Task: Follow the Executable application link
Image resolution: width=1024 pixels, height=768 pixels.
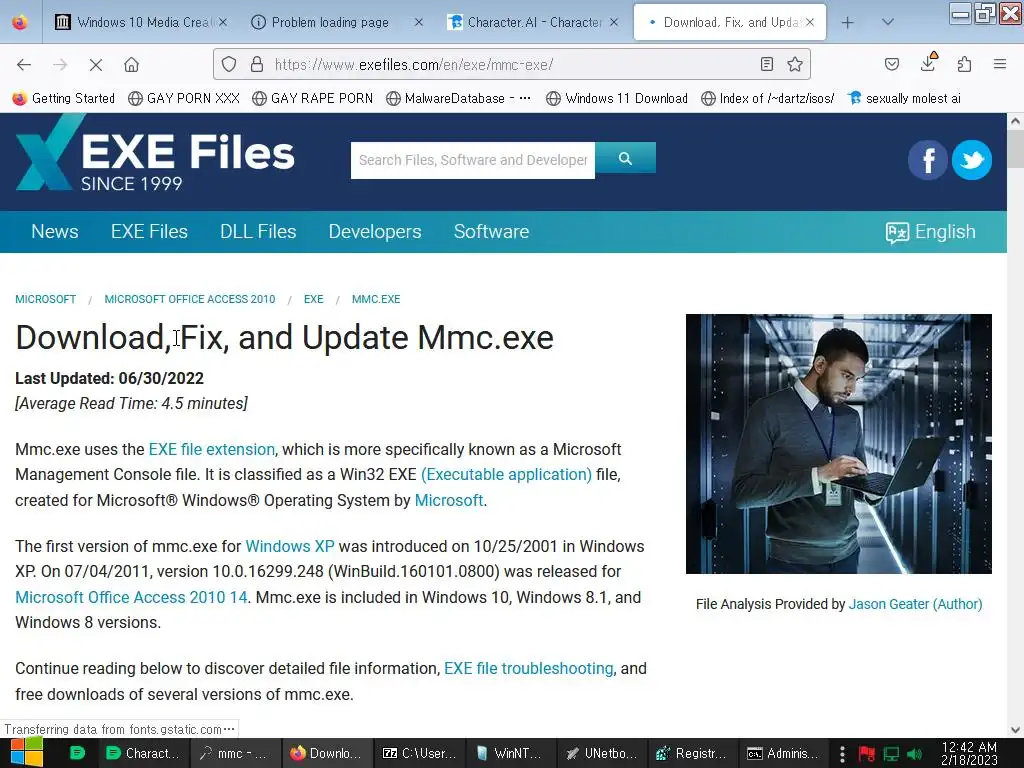Action: coord(506,475)
